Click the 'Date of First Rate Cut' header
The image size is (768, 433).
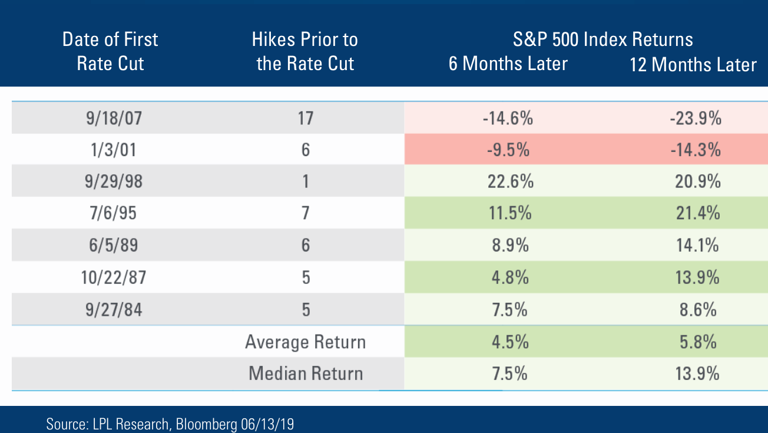click(110, 51)
